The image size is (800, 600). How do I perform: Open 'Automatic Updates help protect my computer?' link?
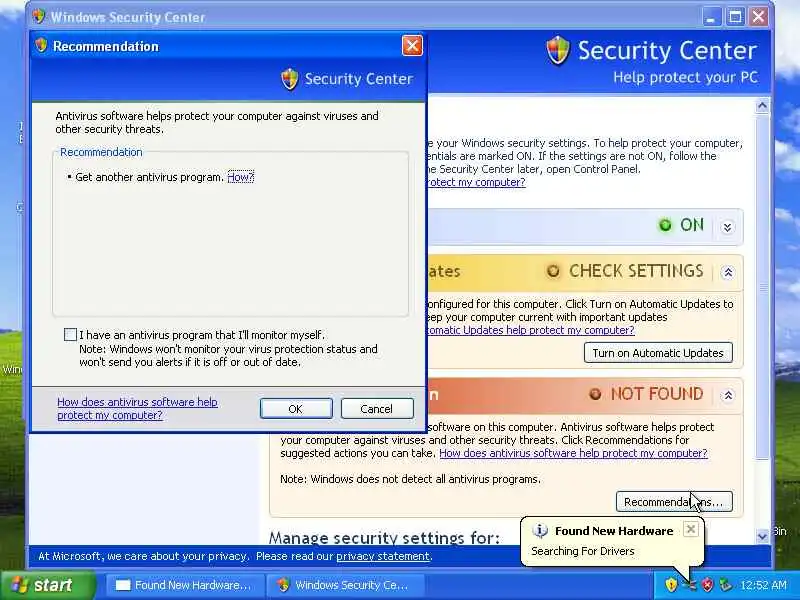pos(531,330)
